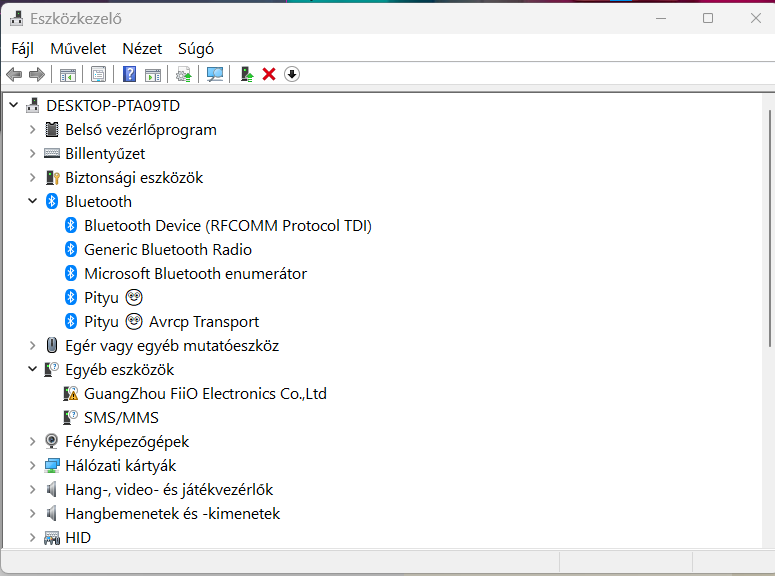The width and height of the screenshot is (775, 576).
Task: Click the vertical scrollbar thumb
Action: 770,228
